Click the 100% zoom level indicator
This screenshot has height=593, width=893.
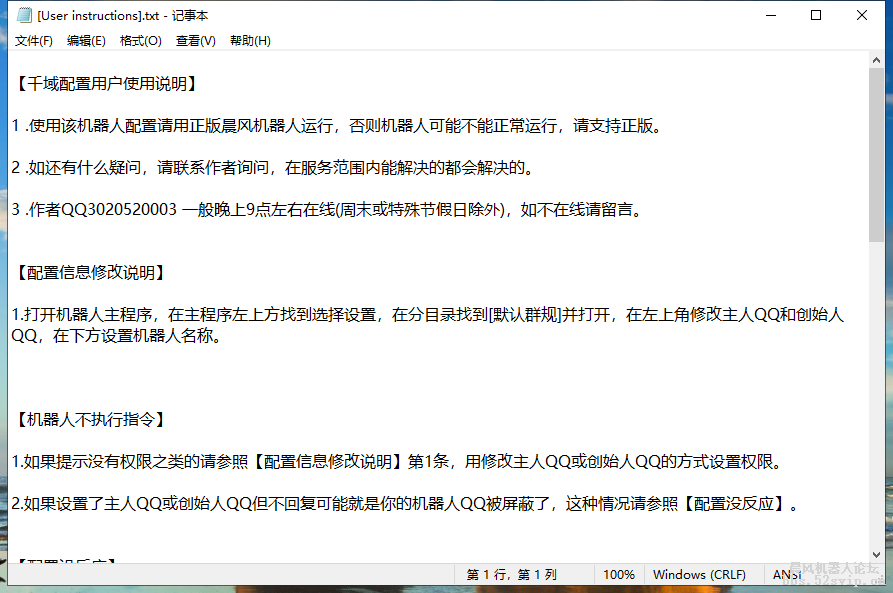pyautogui.click(x=619, y=574)
